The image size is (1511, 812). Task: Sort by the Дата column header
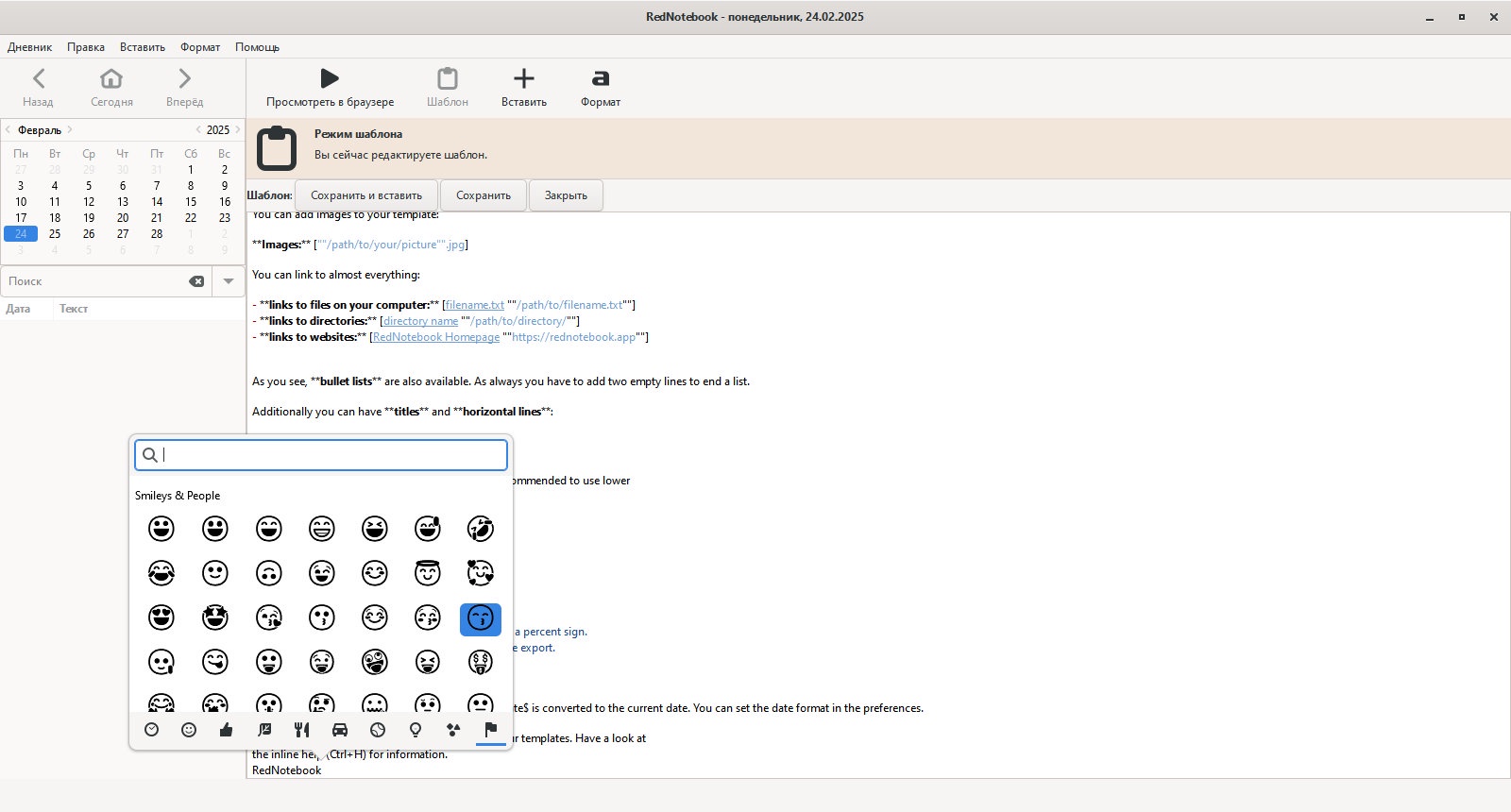(18, 309)
